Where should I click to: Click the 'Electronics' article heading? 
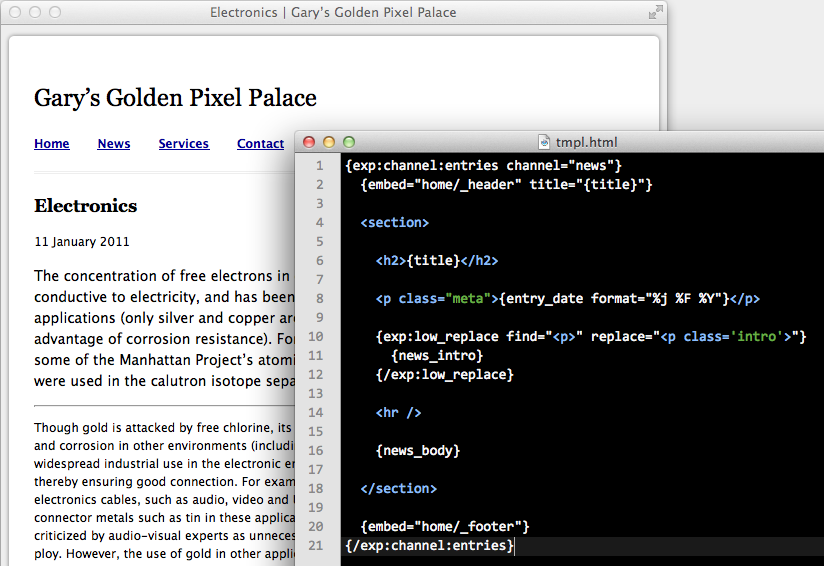pyautogui.click(x=86, y=206)
